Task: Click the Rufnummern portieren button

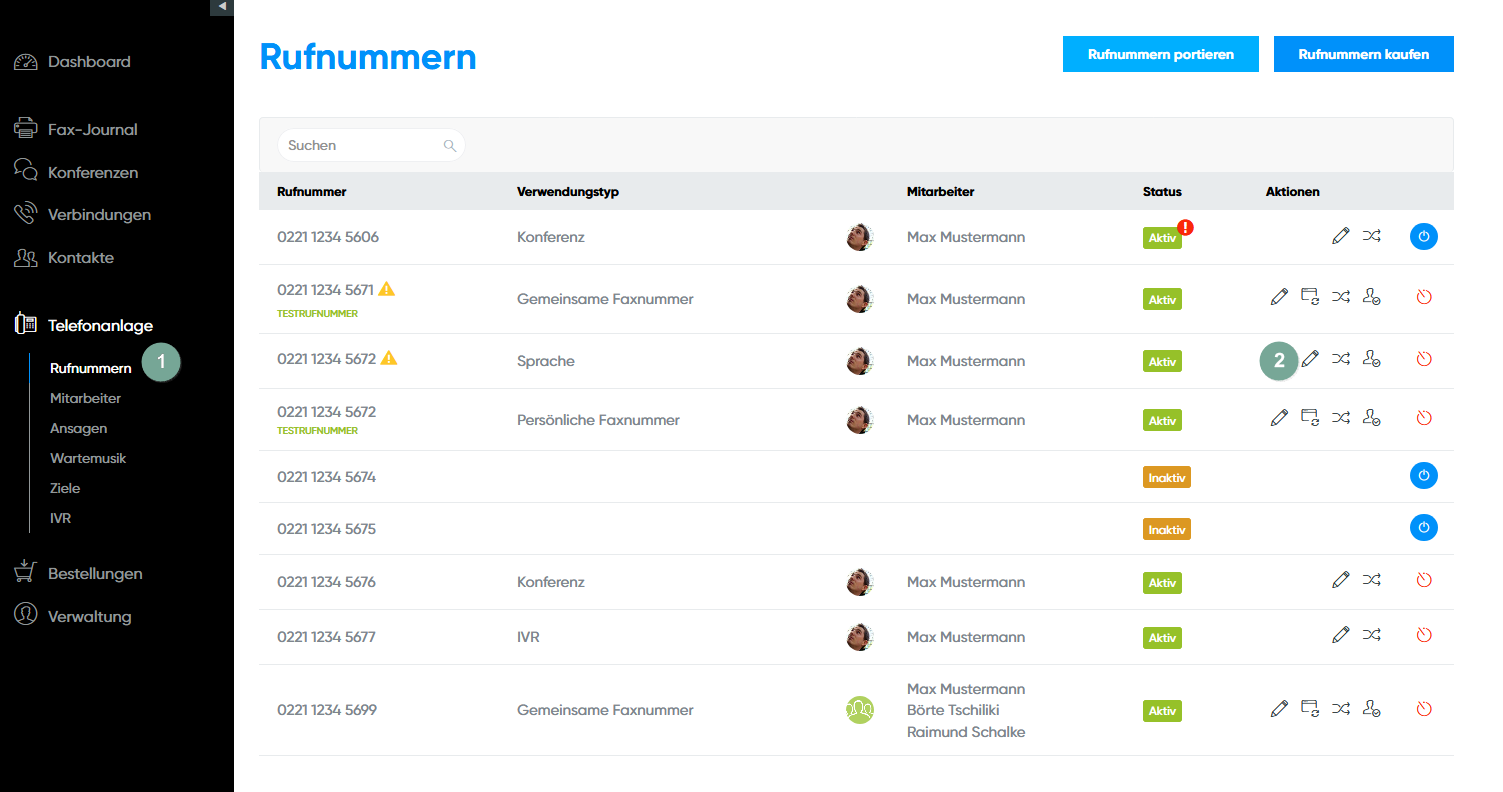Action: coord(1160,55)
